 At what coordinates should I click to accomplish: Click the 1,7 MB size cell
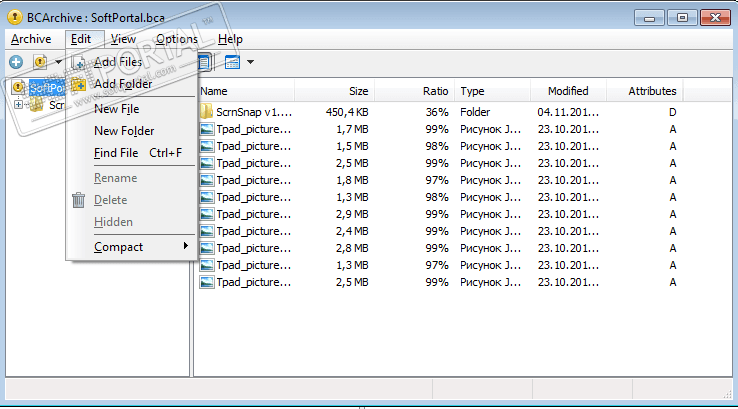coord(352,129)
